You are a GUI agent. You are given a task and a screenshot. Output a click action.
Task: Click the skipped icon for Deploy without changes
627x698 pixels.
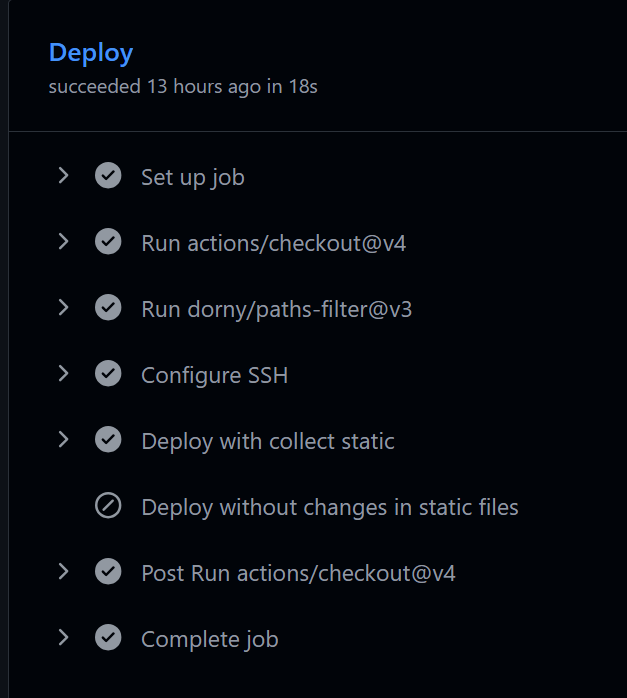pos(108,506)
